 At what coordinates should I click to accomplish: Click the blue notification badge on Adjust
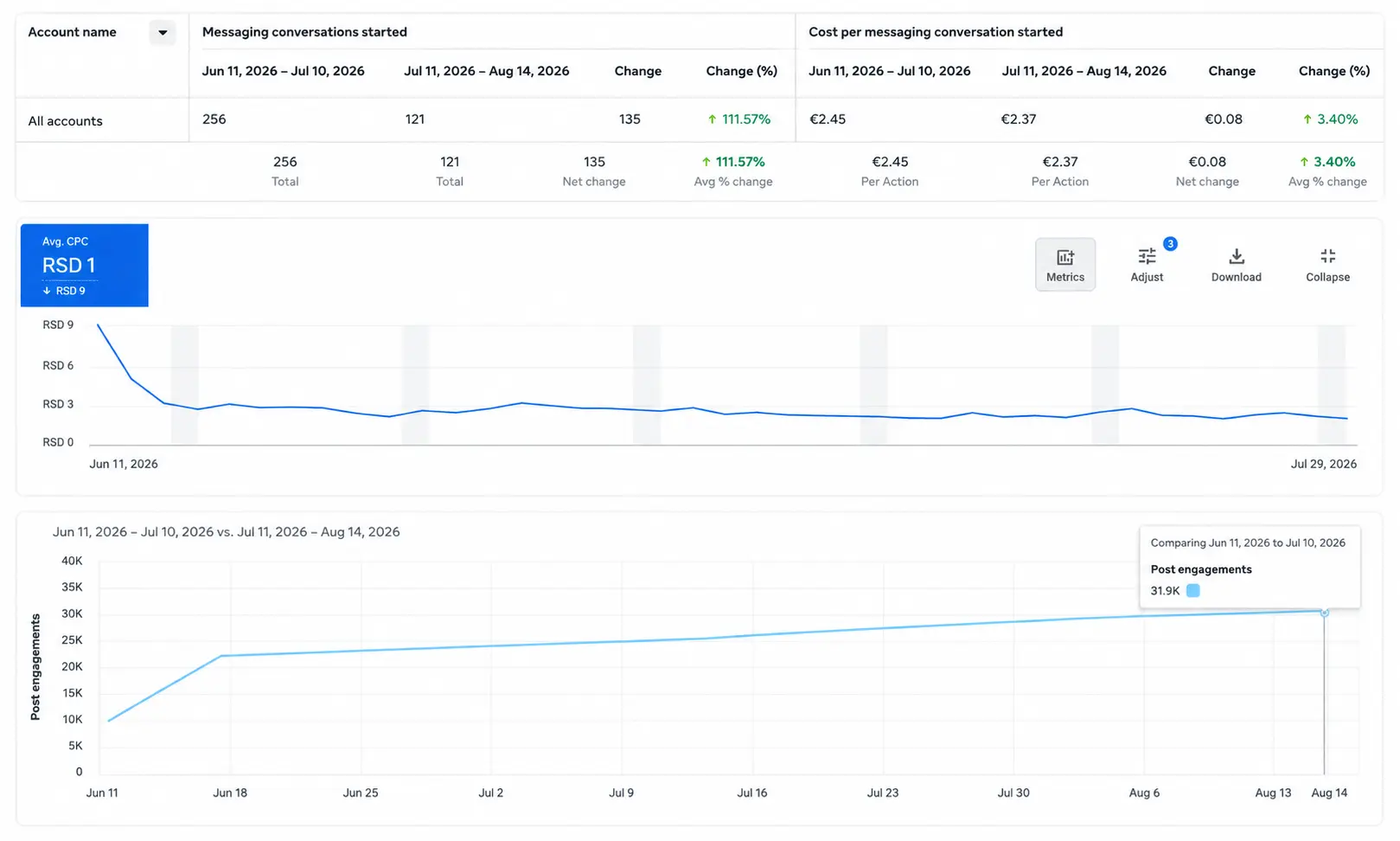(x=1170, y=244)
